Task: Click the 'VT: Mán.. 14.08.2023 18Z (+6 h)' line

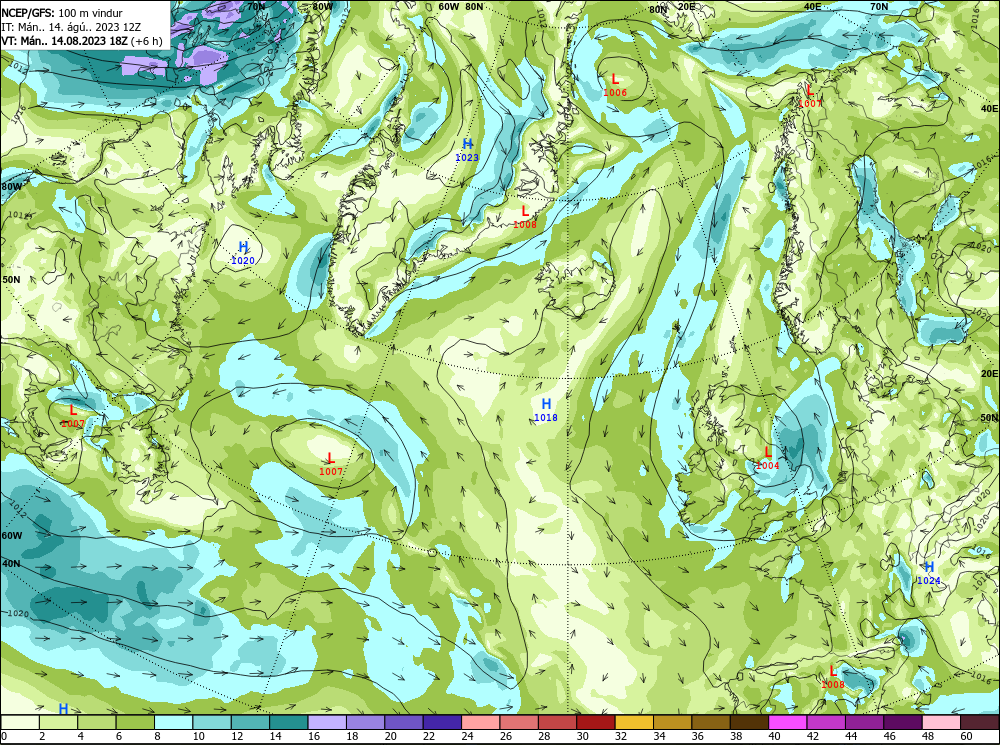Action: coord(82,41)
